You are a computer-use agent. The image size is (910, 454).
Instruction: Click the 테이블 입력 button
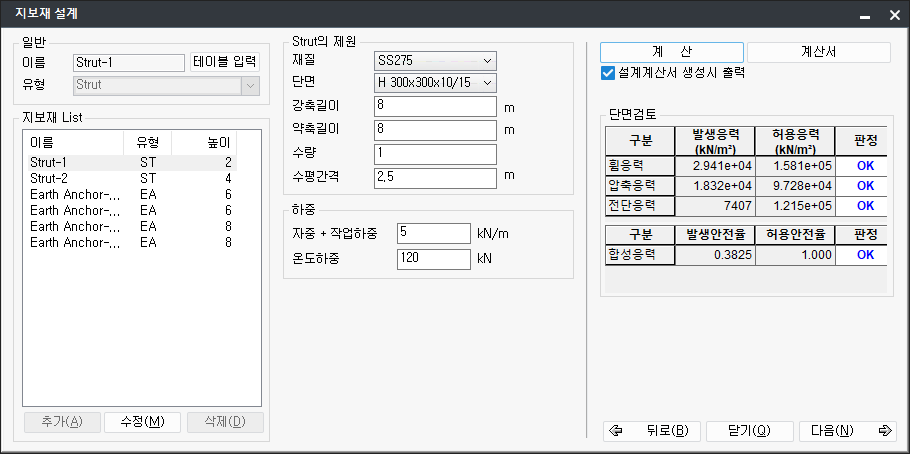click(x=224, y=62)
